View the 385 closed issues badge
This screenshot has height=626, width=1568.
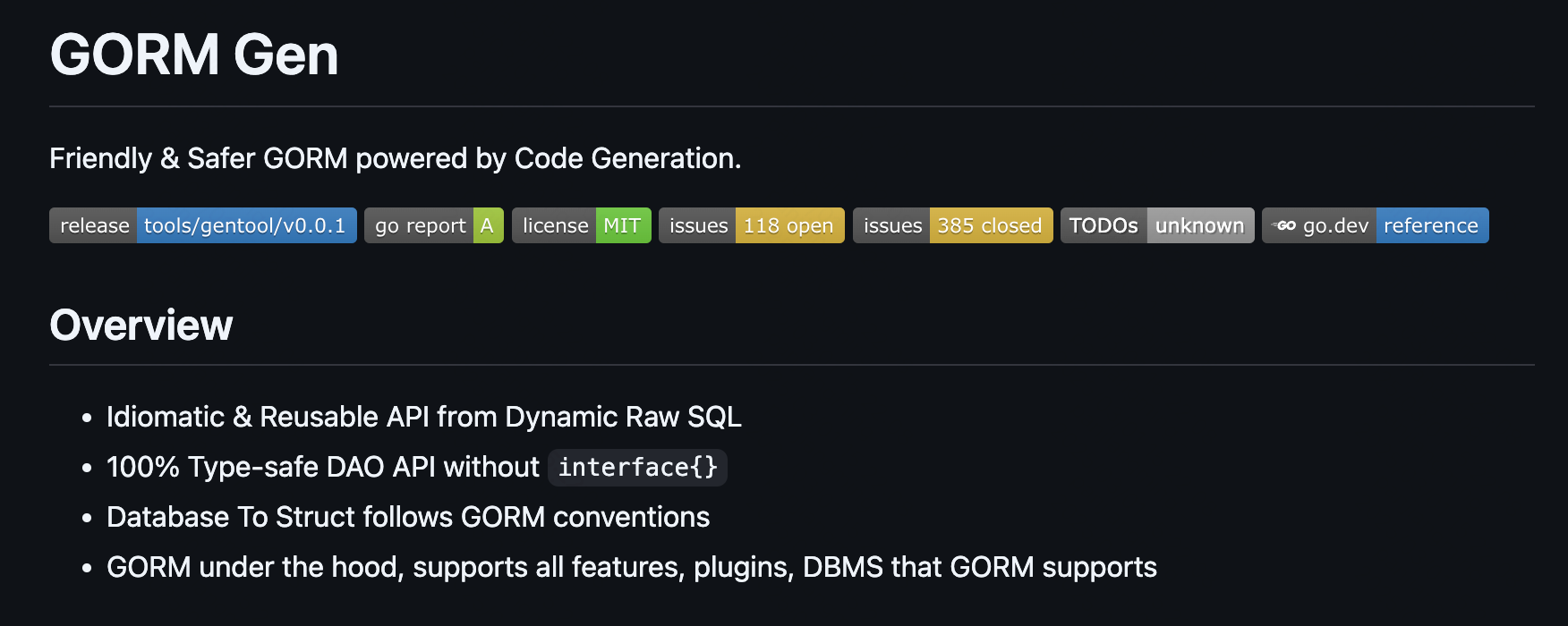pyautogui.click(x=952, y=225)
